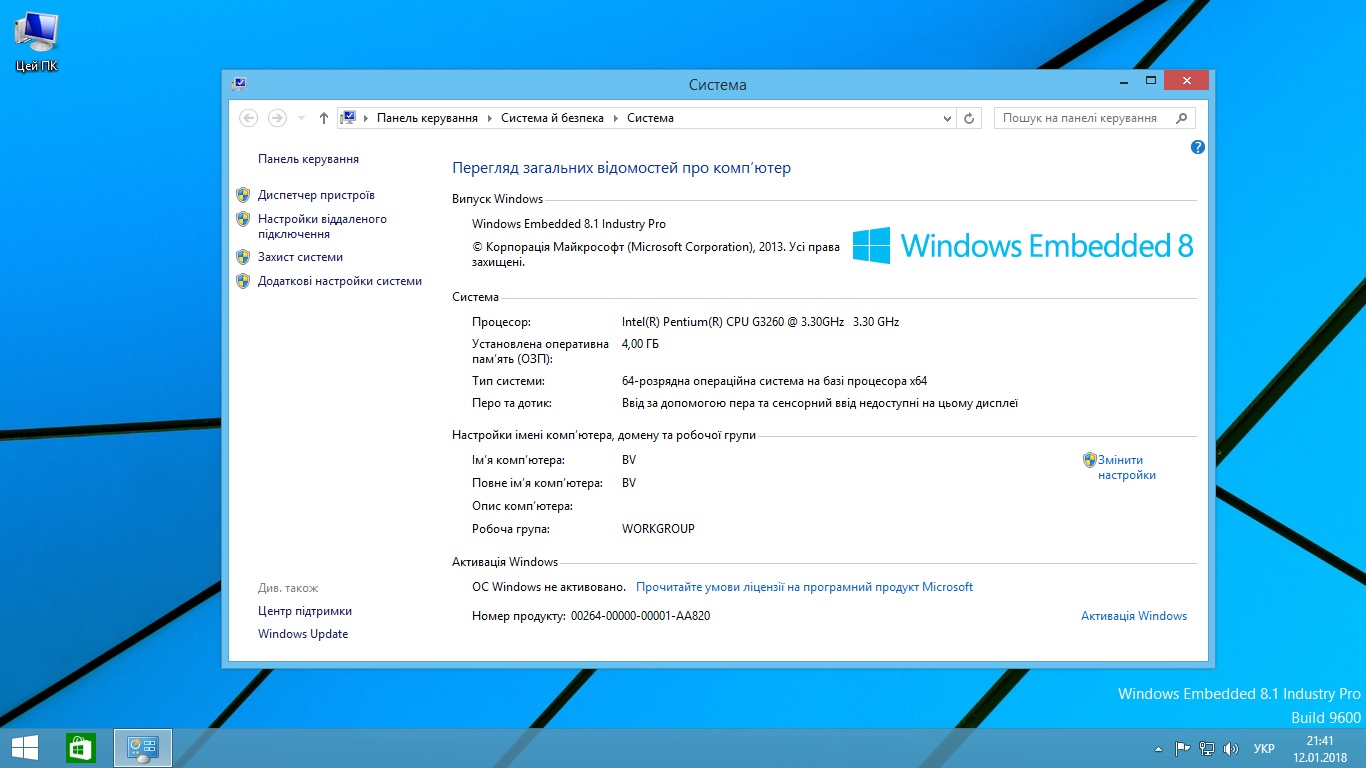Open Диспетчер пристроїв

click(x=316, y=195)
